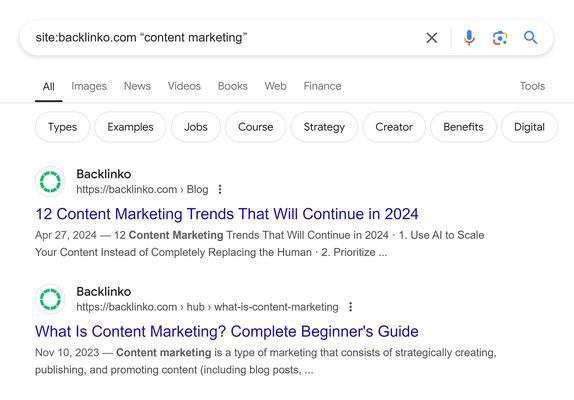Open What Is Content Marketing guide link
574x400 pixels.
tap(227, 332)
